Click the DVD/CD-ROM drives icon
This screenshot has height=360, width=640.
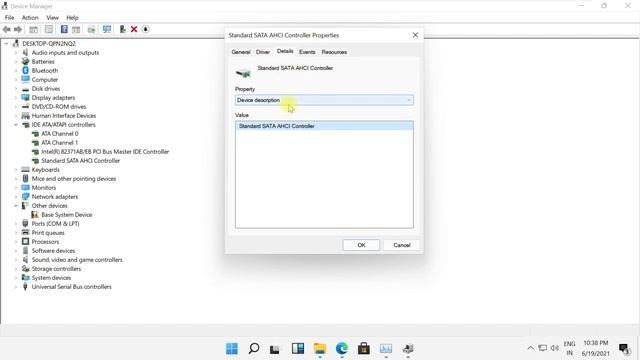pos(25,107)
